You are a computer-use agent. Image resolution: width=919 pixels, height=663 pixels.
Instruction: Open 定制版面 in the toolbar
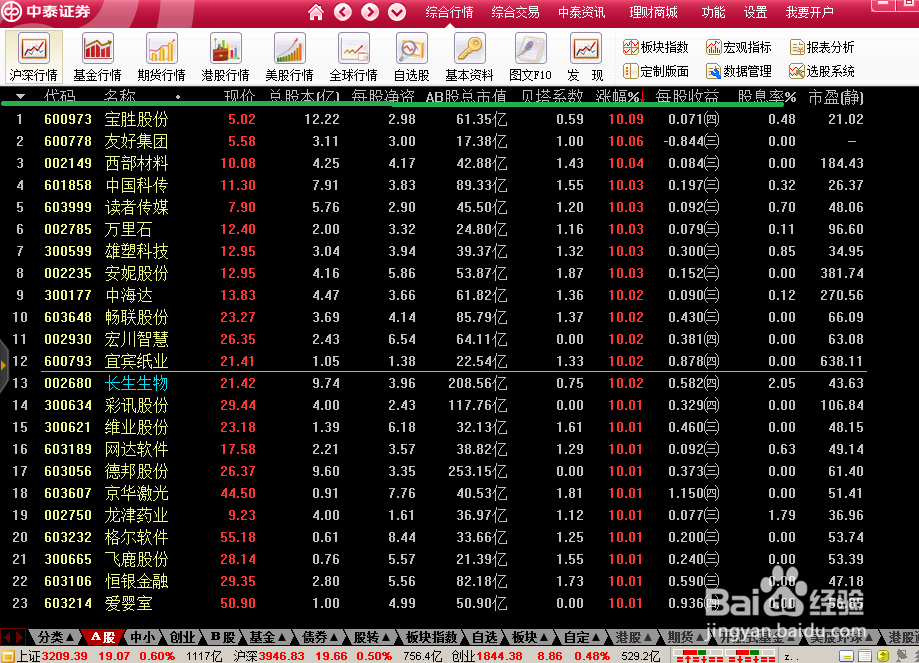(656, 72)
